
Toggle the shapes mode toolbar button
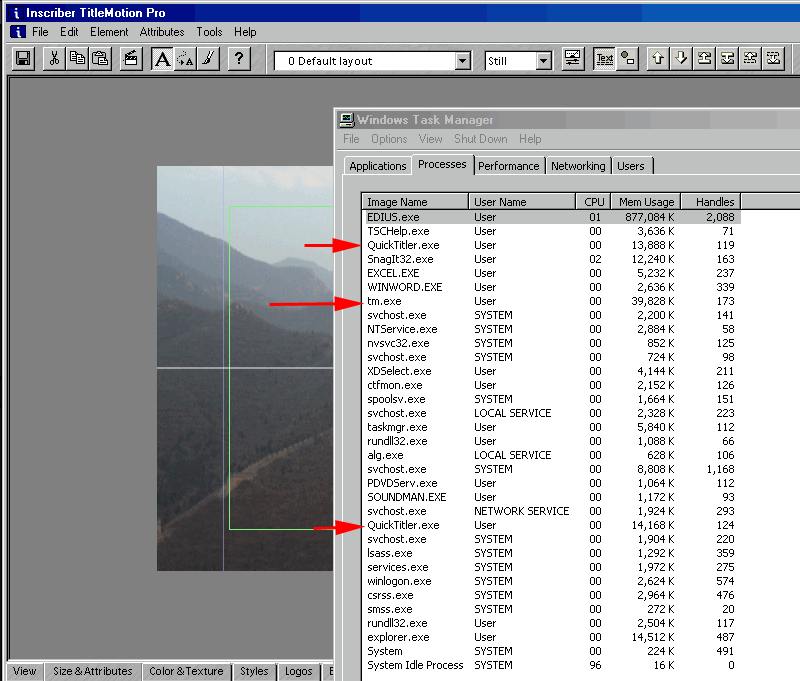pos(628,59)
